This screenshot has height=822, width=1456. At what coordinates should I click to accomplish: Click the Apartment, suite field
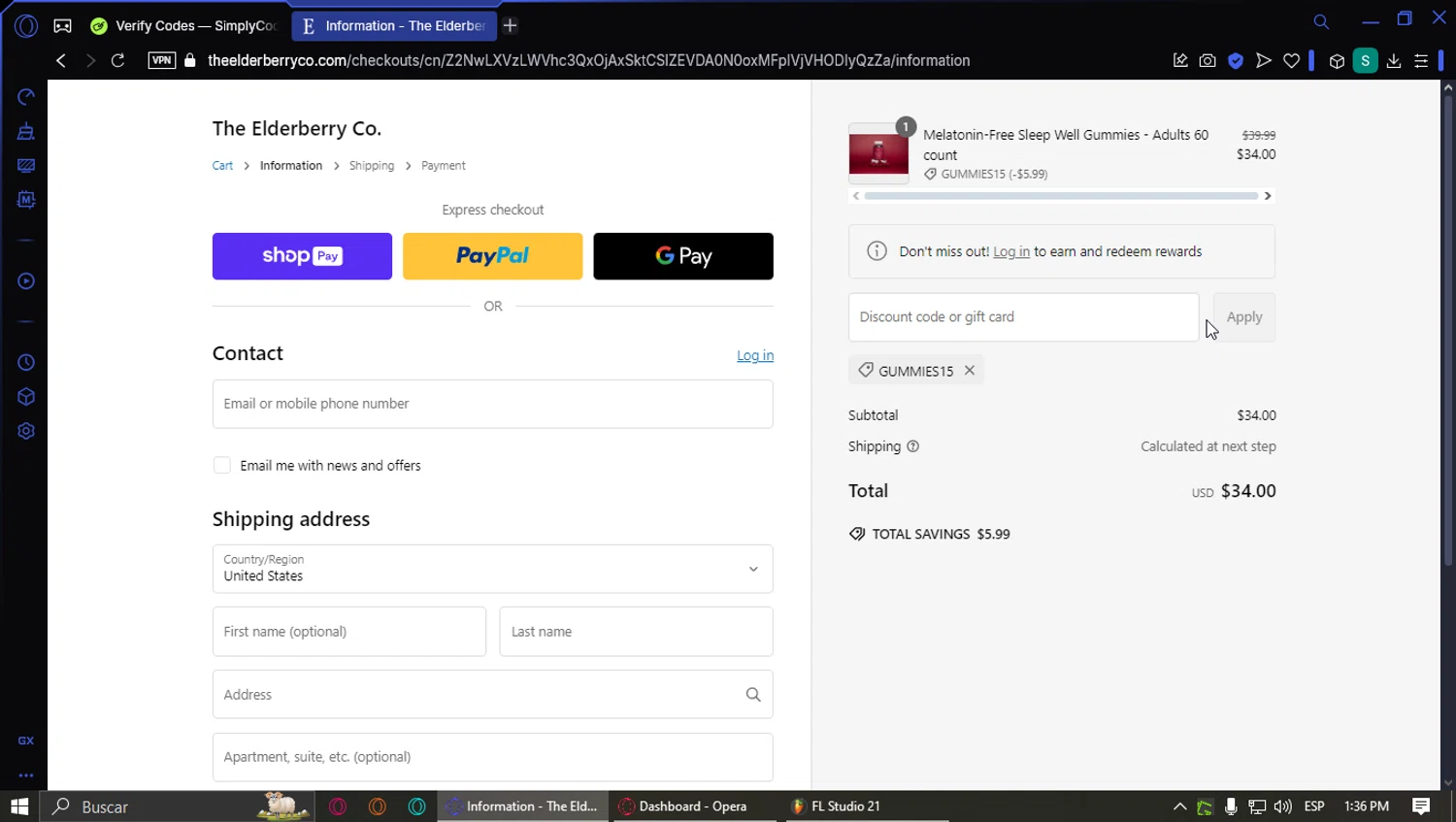[x=493, y=757]
